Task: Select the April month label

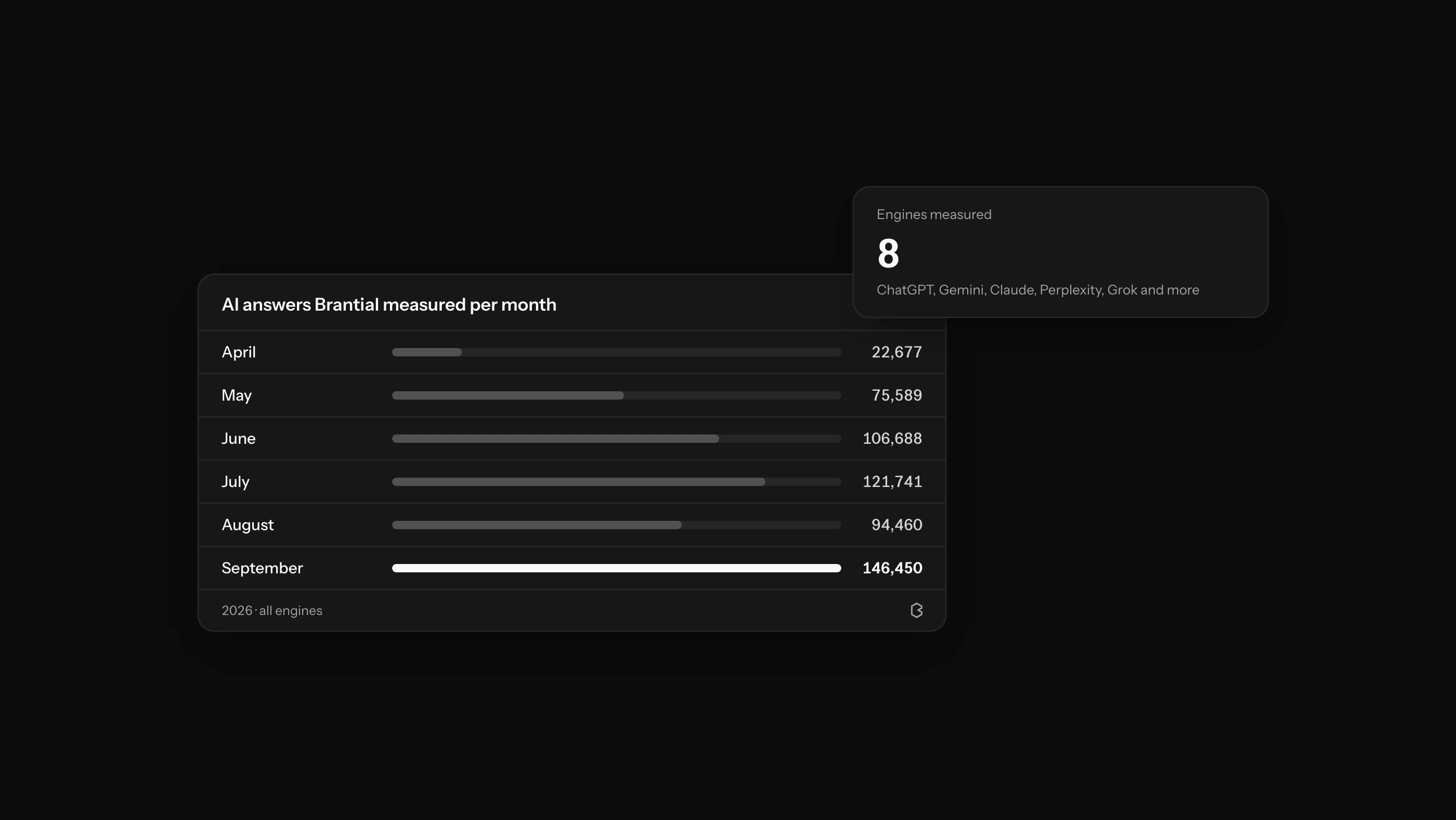Action: tap(239, 352)
